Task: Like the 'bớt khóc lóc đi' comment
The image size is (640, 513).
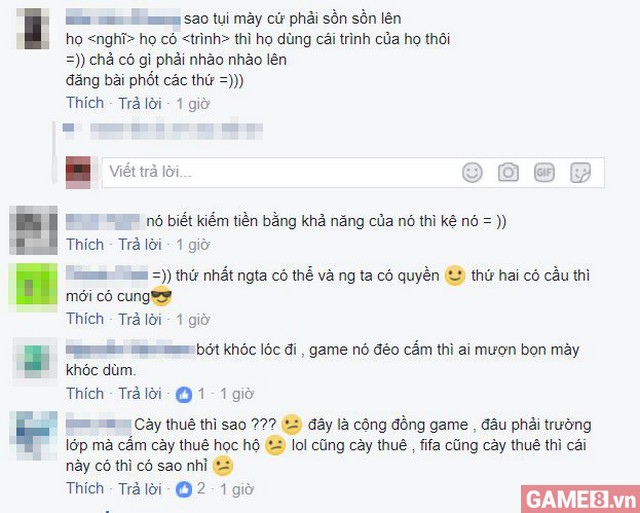Action: tap(85, 393)
